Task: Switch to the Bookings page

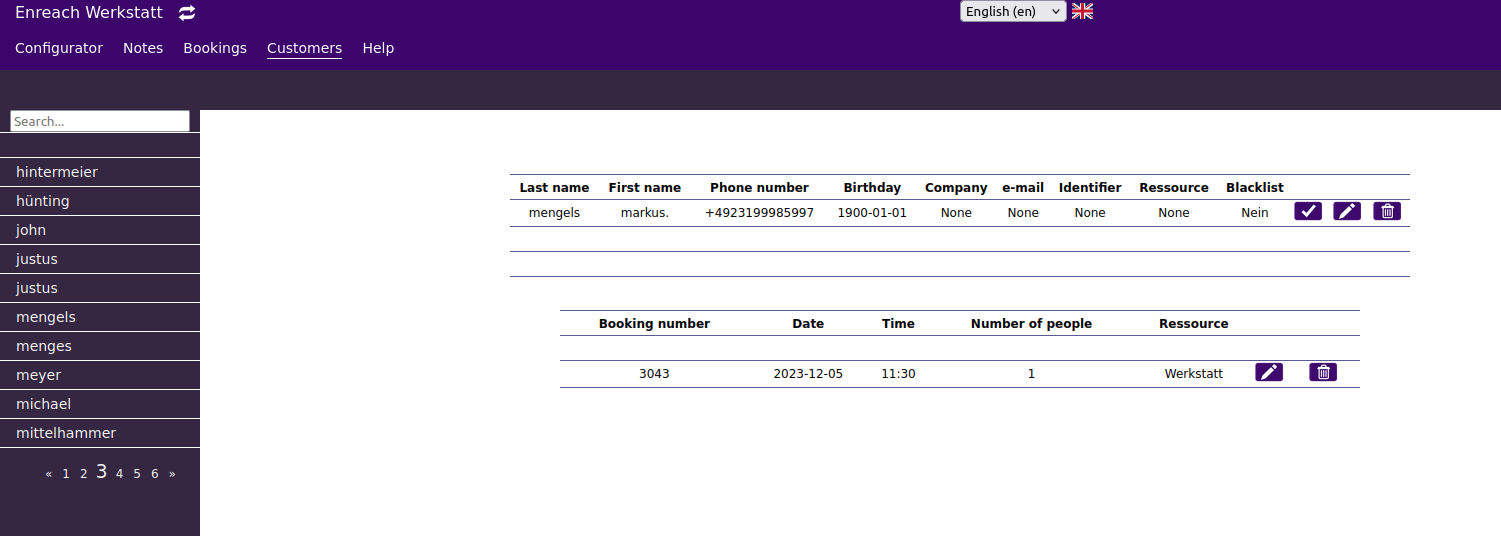Action: point(215,48)
